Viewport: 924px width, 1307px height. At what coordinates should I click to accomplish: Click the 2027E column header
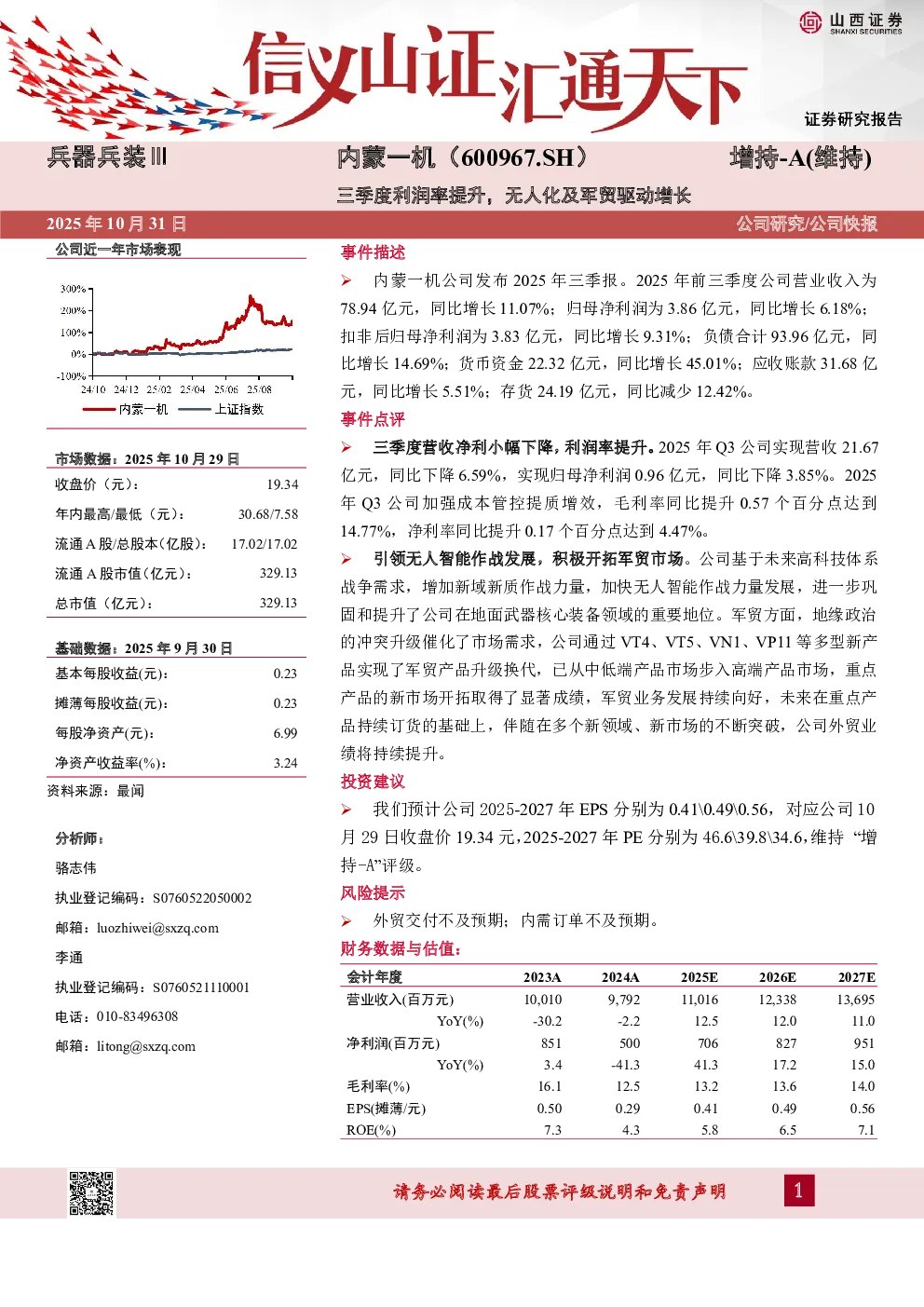click(856, 977)
